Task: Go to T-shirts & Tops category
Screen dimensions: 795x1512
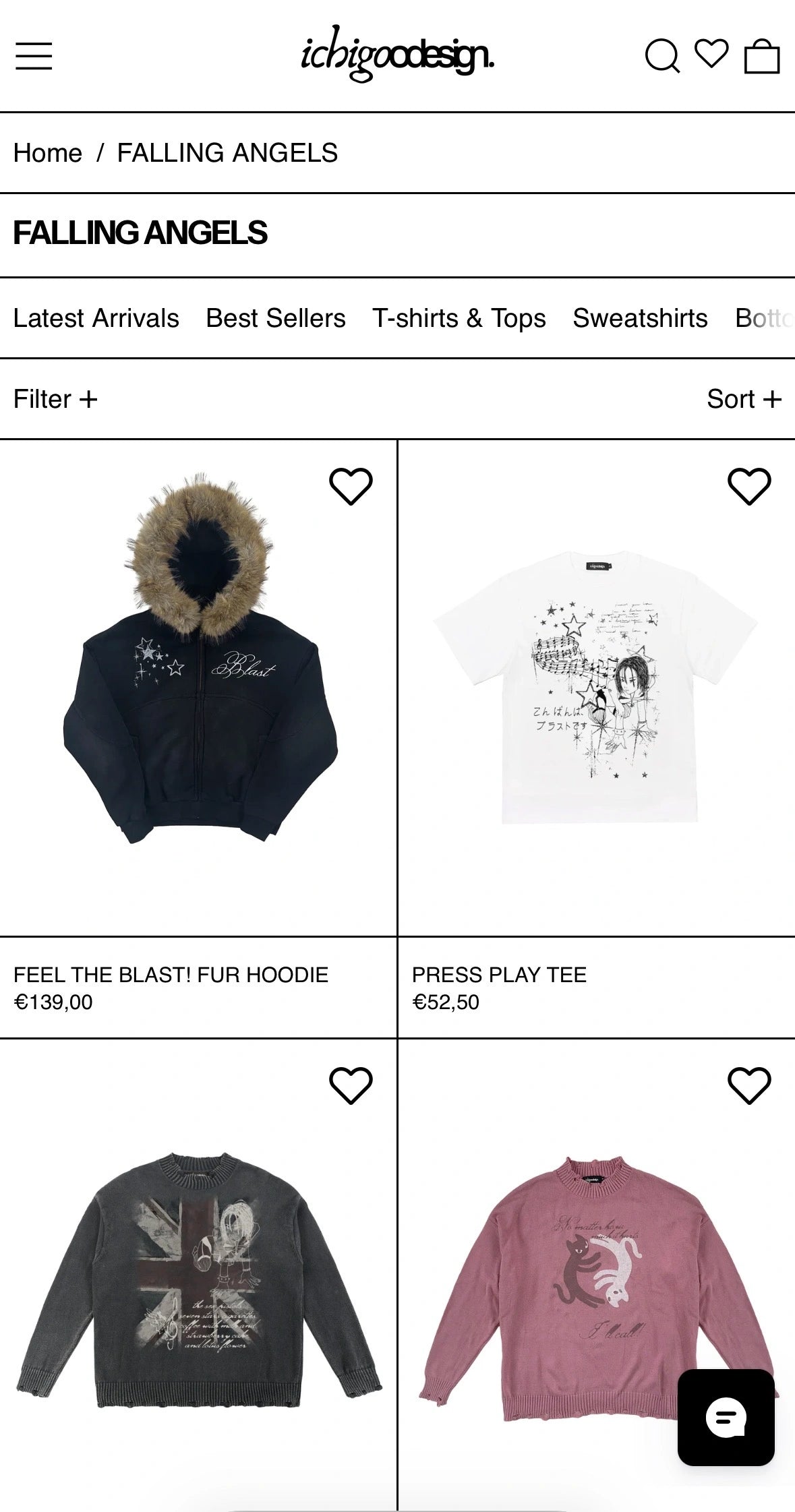Action: (459, 318)
